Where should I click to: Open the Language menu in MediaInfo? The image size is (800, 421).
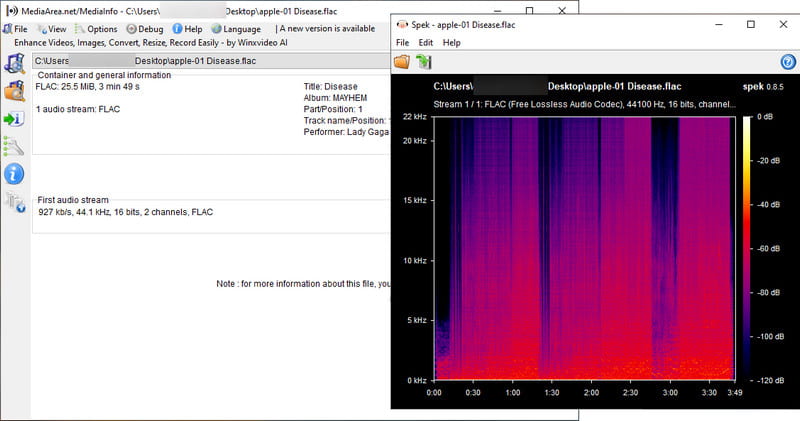pos(236,29)
